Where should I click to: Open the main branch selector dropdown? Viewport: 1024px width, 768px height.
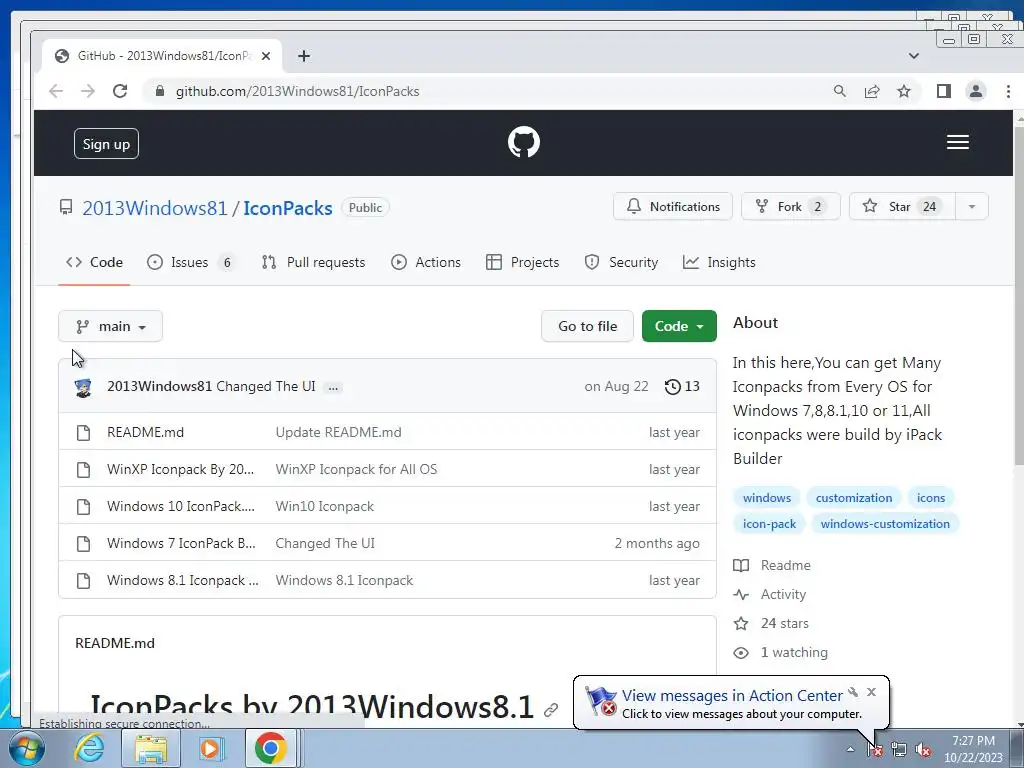(x=110, y=326)
